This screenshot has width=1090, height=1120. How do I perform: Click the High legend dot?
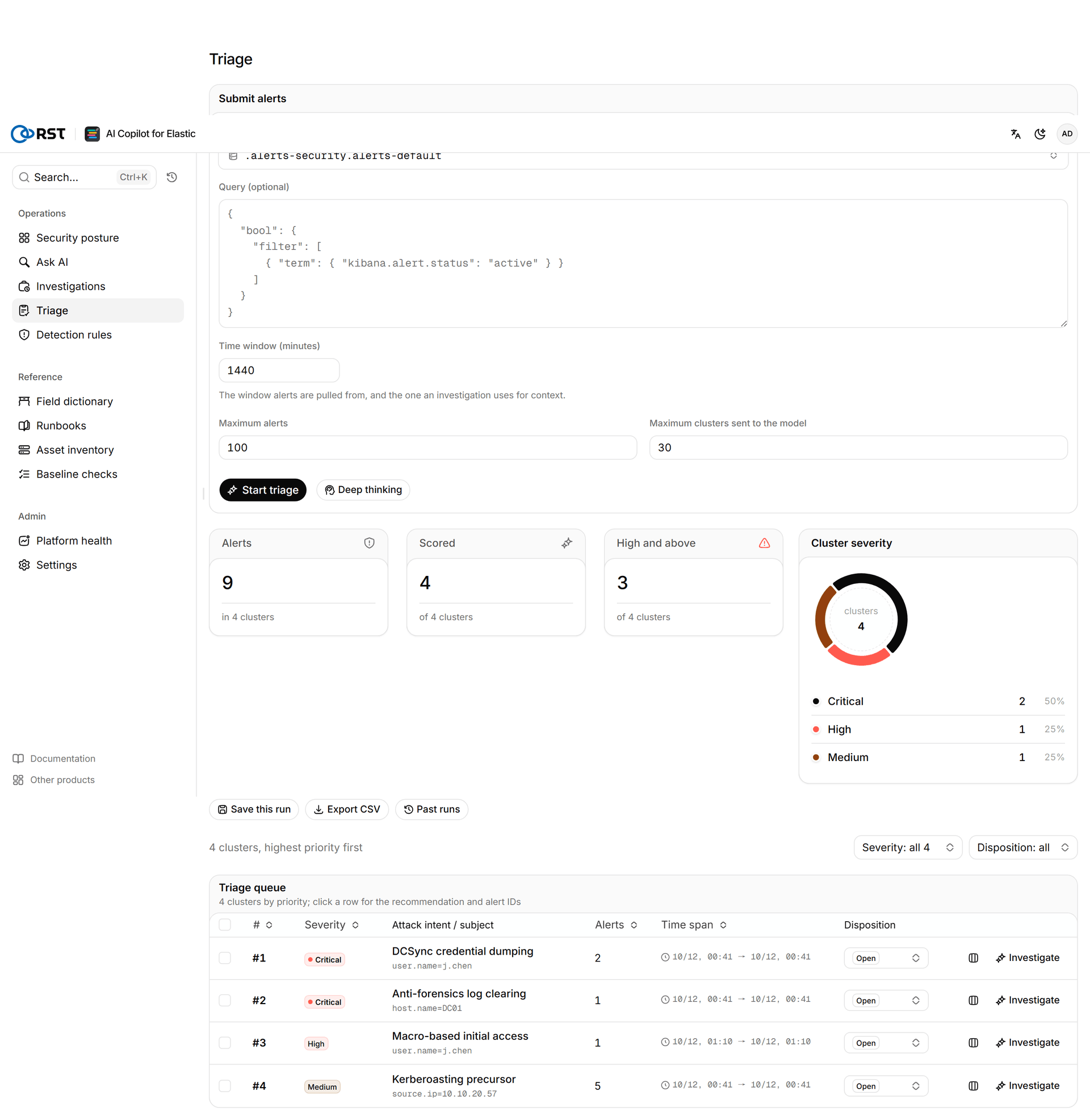click(x=816, y=729)
